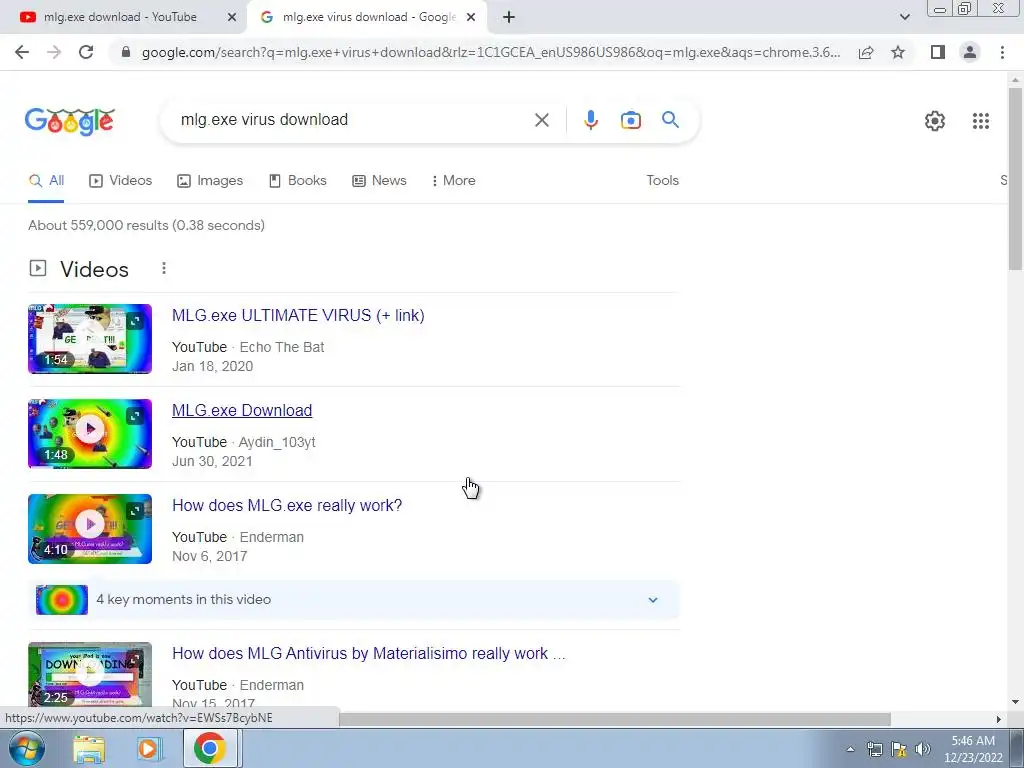Open the taskbar clock showing 5:46 AM

click(x=973, y=749)
